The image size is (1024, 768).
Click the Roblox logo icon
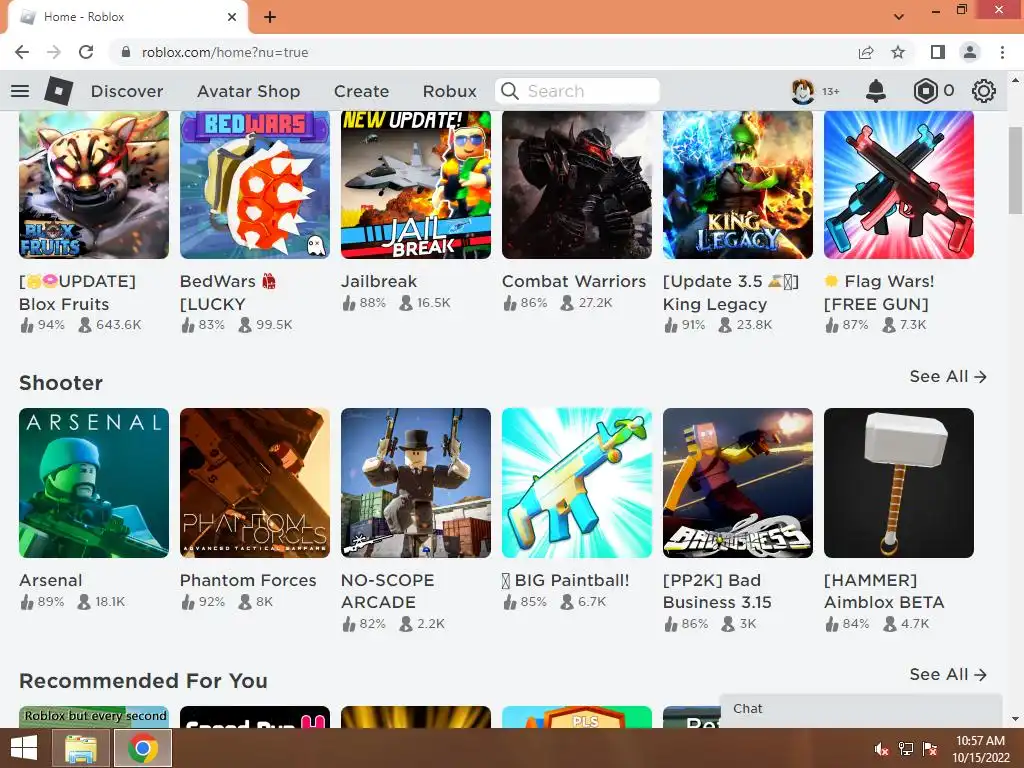tap(59, 91)
